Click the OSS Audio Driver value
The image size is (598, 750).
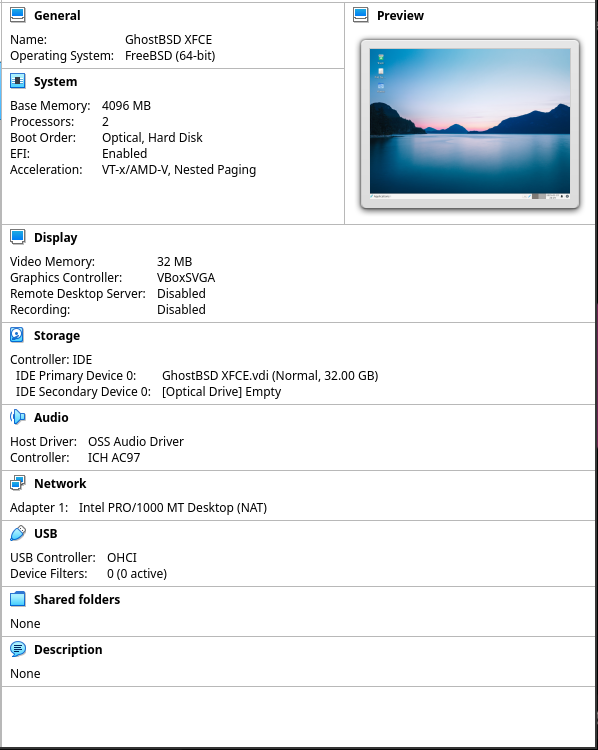pos(136,441)
